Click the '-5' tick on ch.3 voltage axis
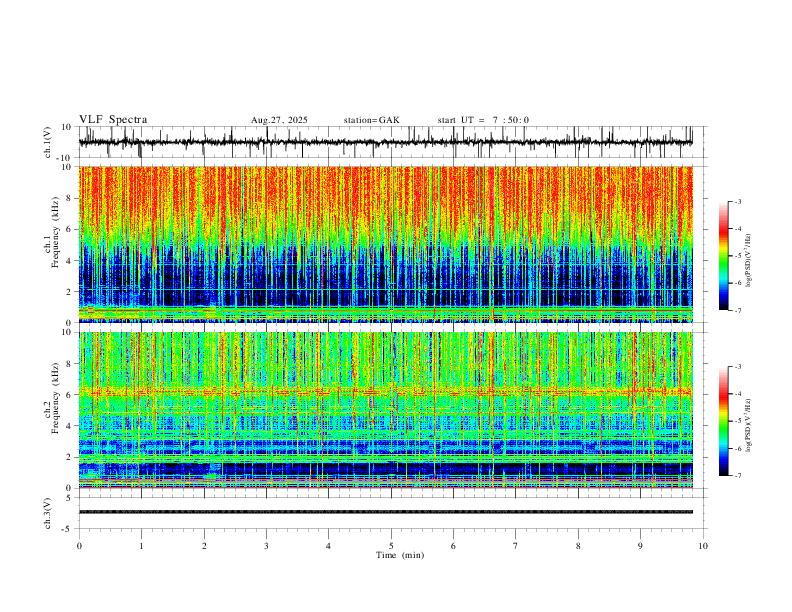Image resolution: width=792 pixels, height=612 pixels. (68, 529)
